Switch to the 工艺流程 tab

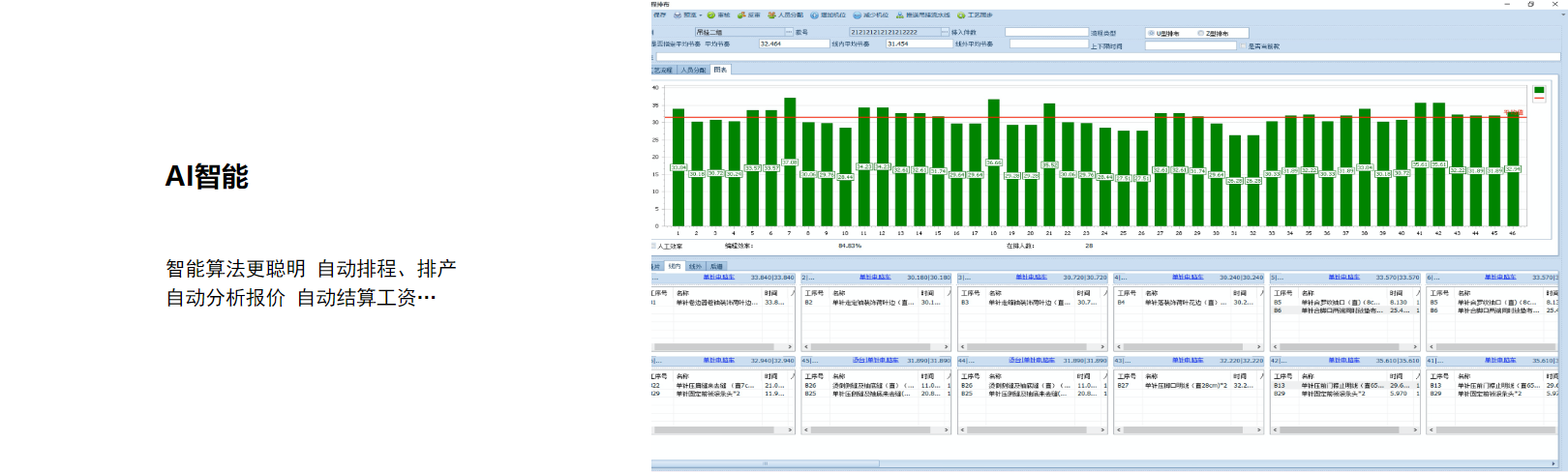point(663,70)
